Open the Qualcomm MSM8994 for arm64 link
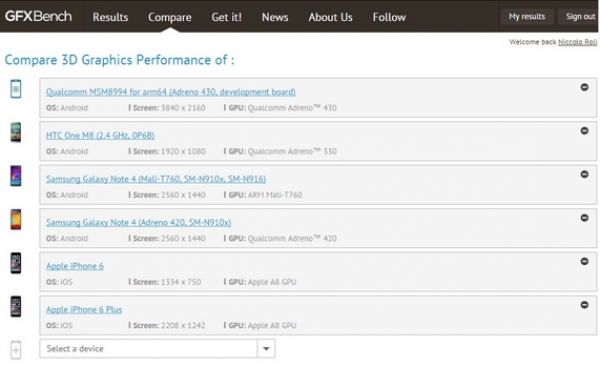This screenshot has width=600, height=367. tap(171, 92)
